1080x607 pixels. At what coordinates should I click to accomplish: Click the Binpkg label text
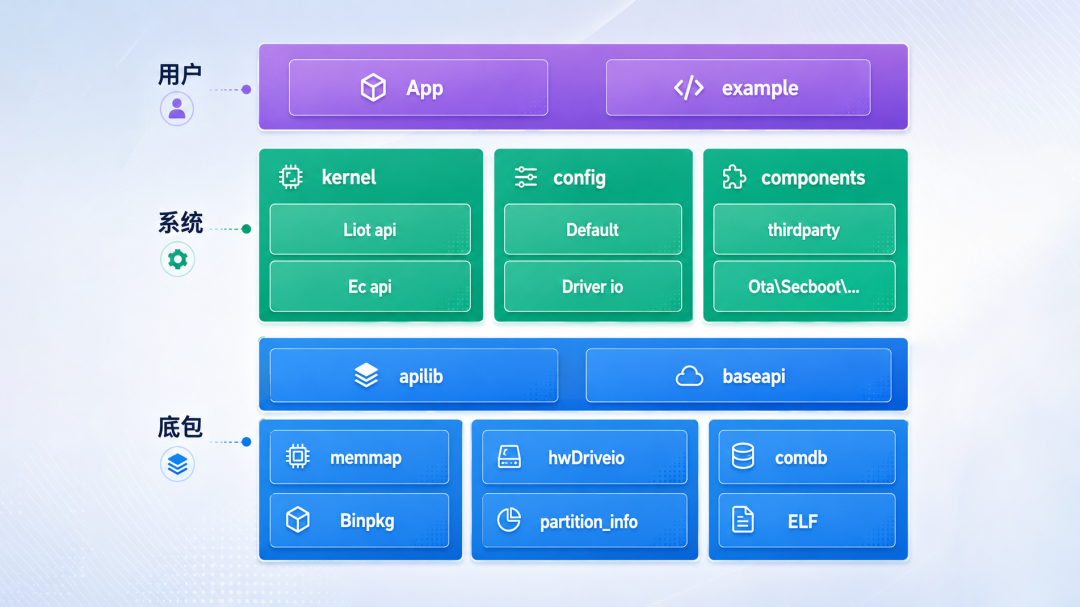coord(367,520)
